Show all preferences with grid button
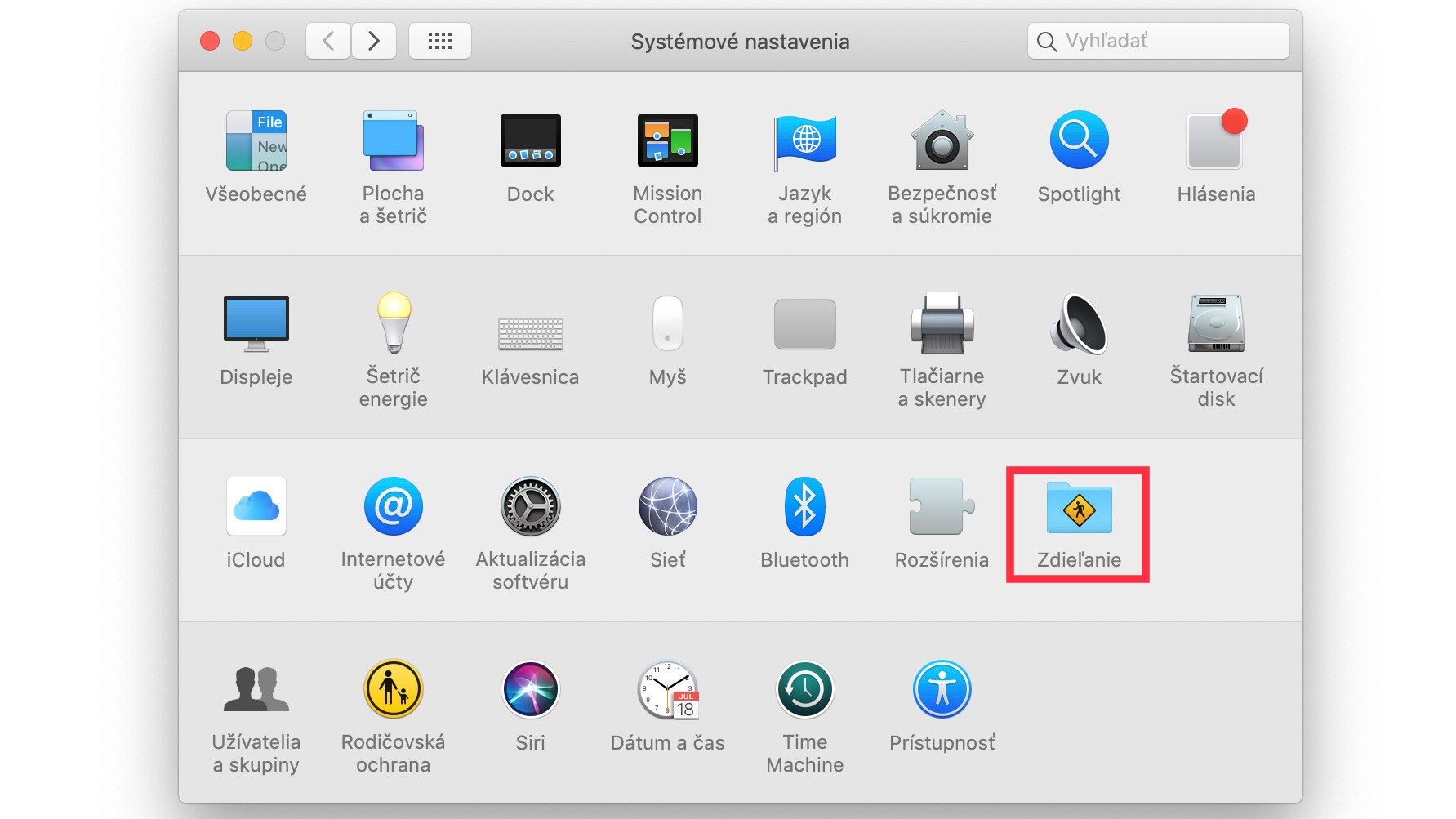The image size is (1456, 819). click(440, 41)
